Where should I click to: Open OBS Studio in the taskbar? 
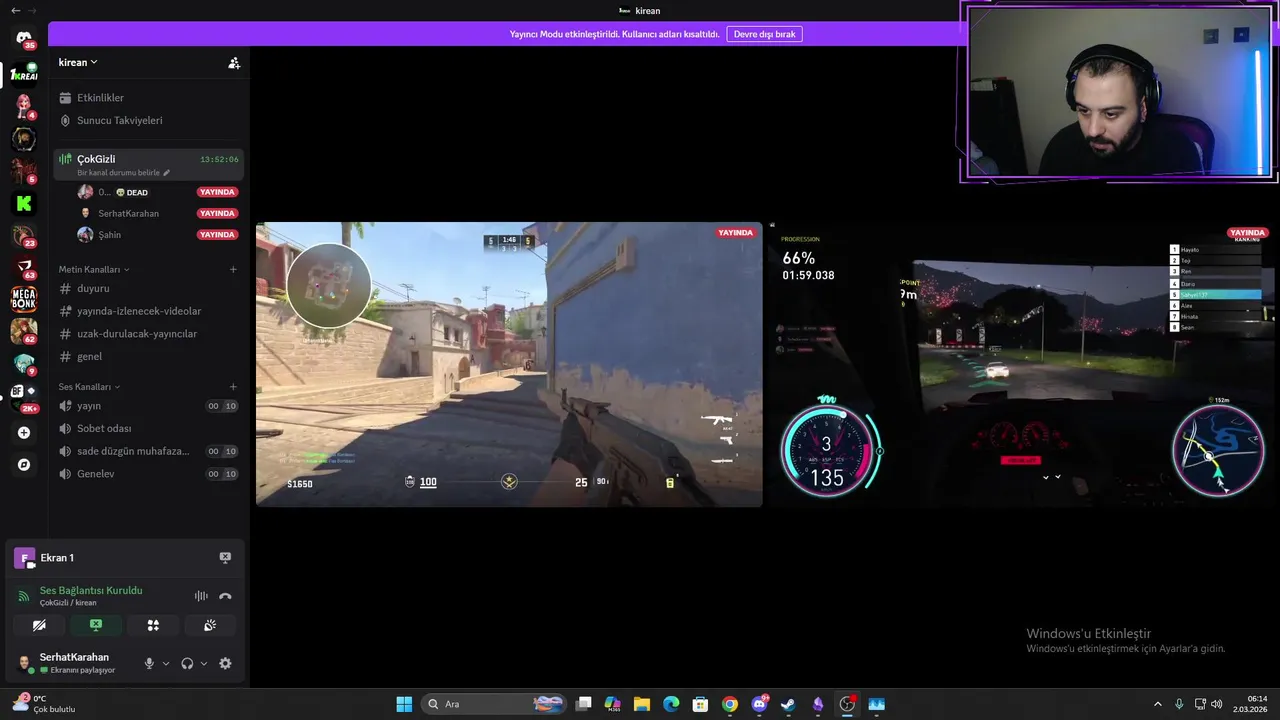(847, 704)
